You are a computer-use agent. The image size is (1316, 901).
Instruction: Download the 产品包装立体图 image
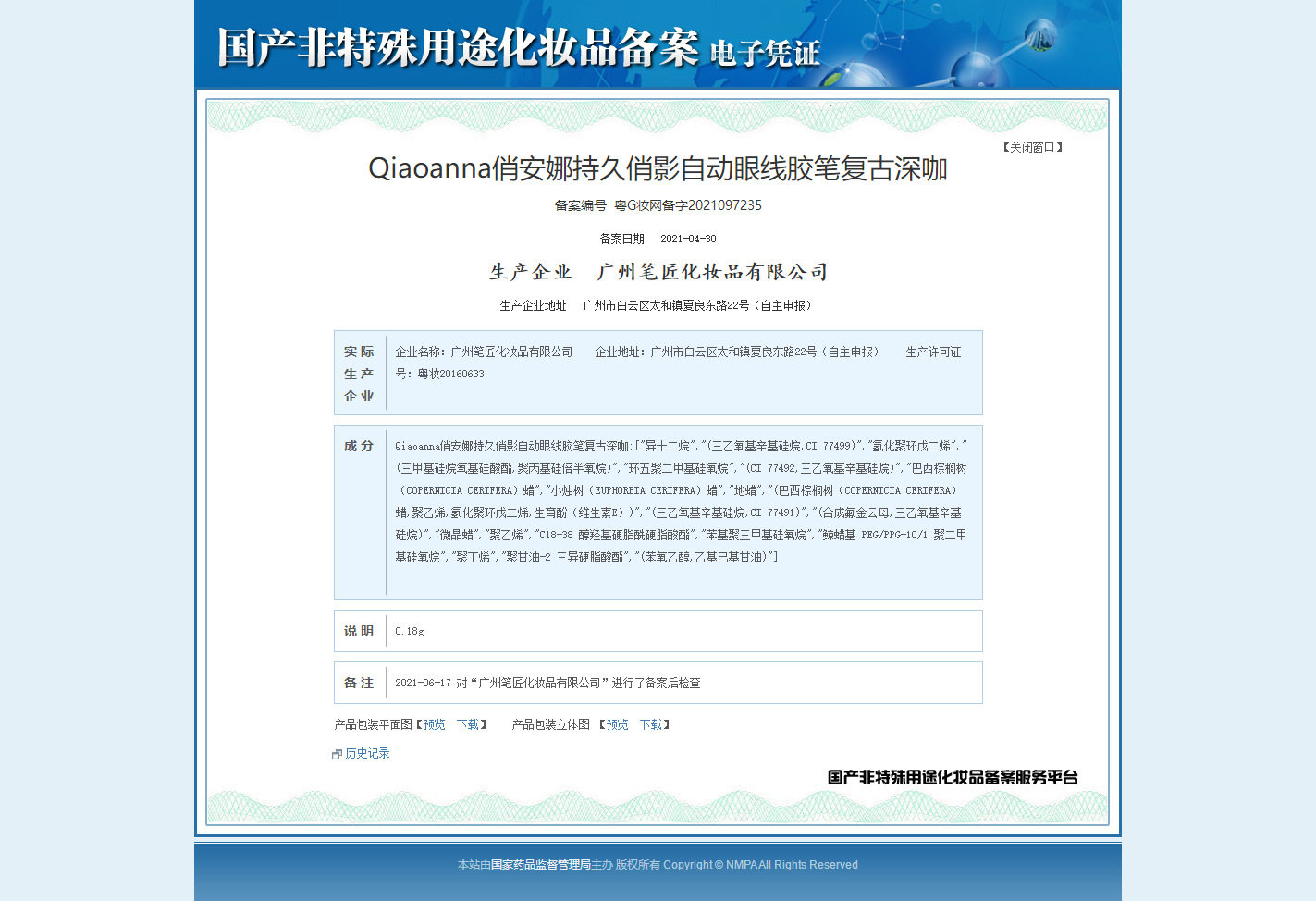[x=651, y=724]
